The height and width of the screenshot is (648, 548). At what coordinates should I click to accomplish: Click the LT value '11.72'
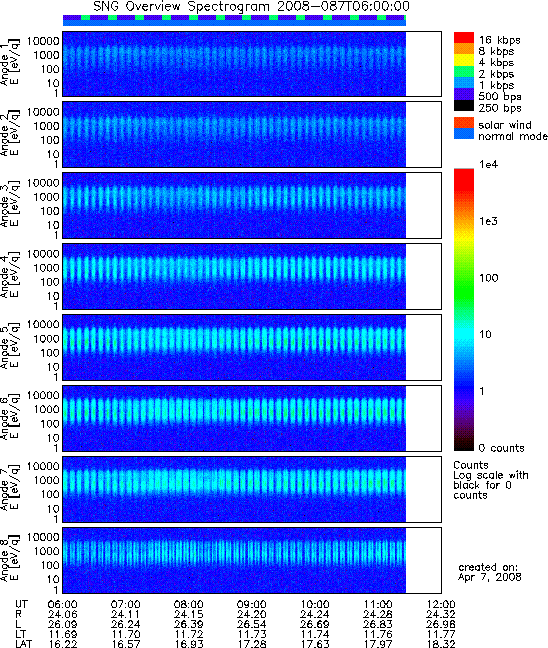(x=188, y=634)
